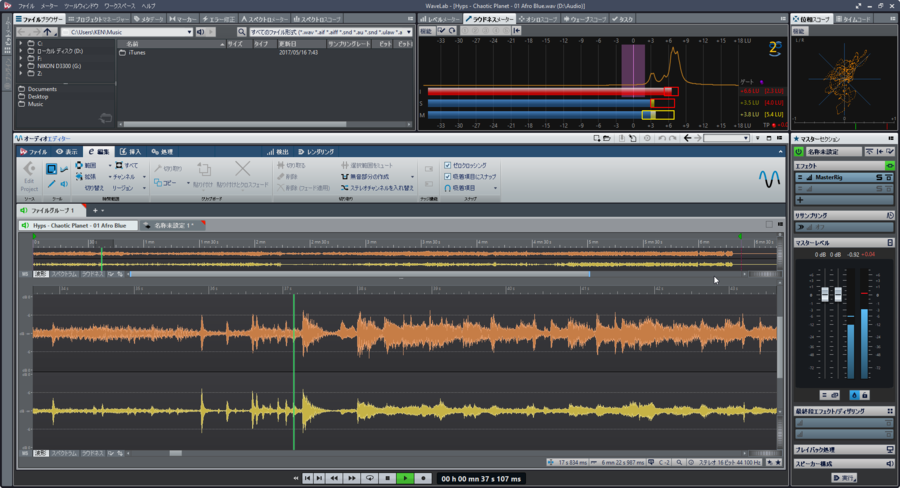Select the pencil draw tool in the ribbon
Image resolution: width=900 pixels, height=488 pixels.
(x=52, y=184)
